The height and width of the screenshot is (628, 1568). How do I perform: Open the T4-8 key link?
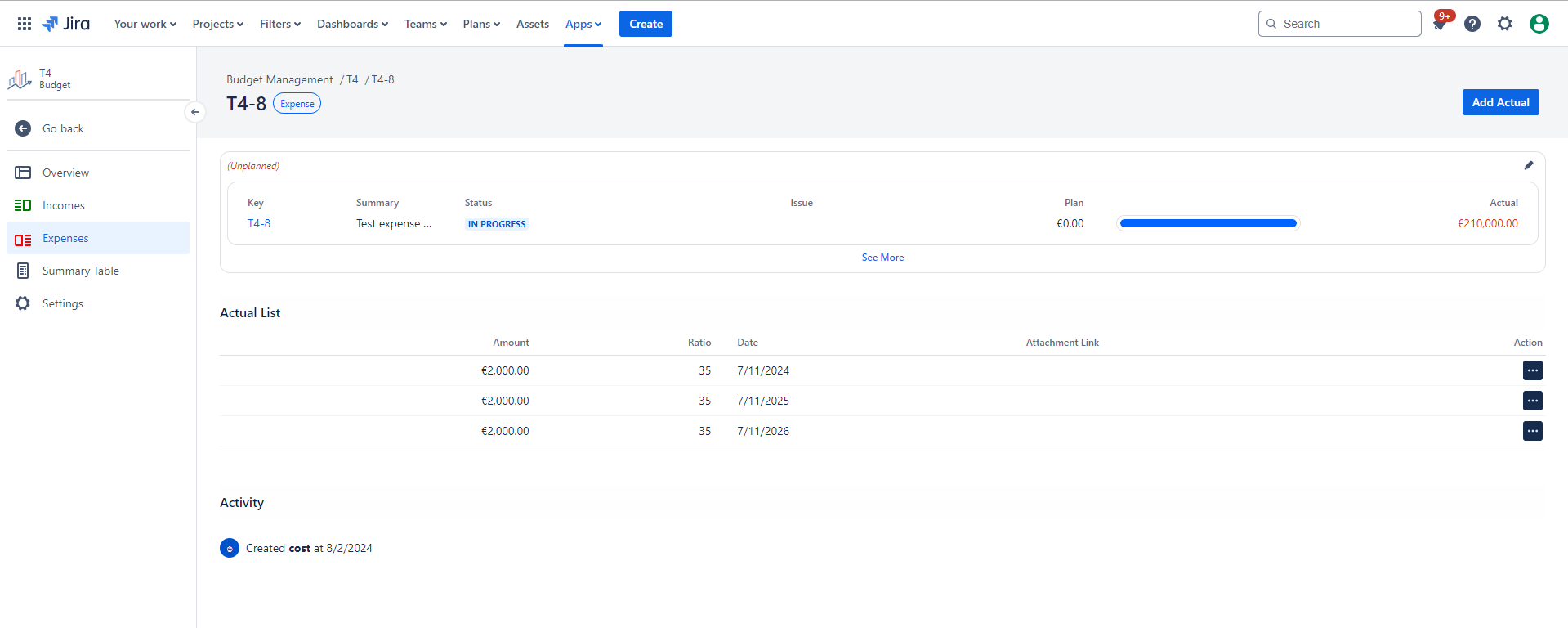pos(259,223)
